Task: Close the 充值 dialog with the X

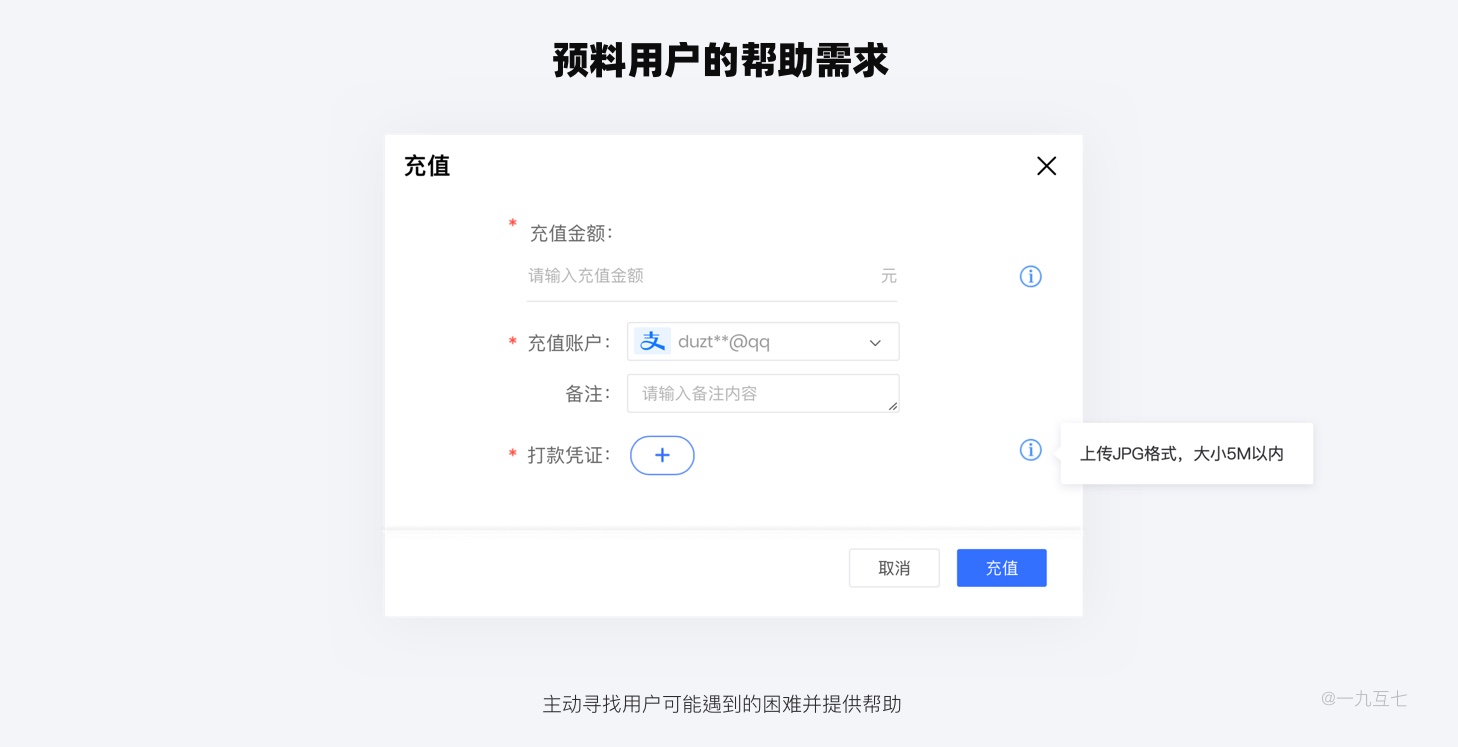Action: click(1046, 166)
